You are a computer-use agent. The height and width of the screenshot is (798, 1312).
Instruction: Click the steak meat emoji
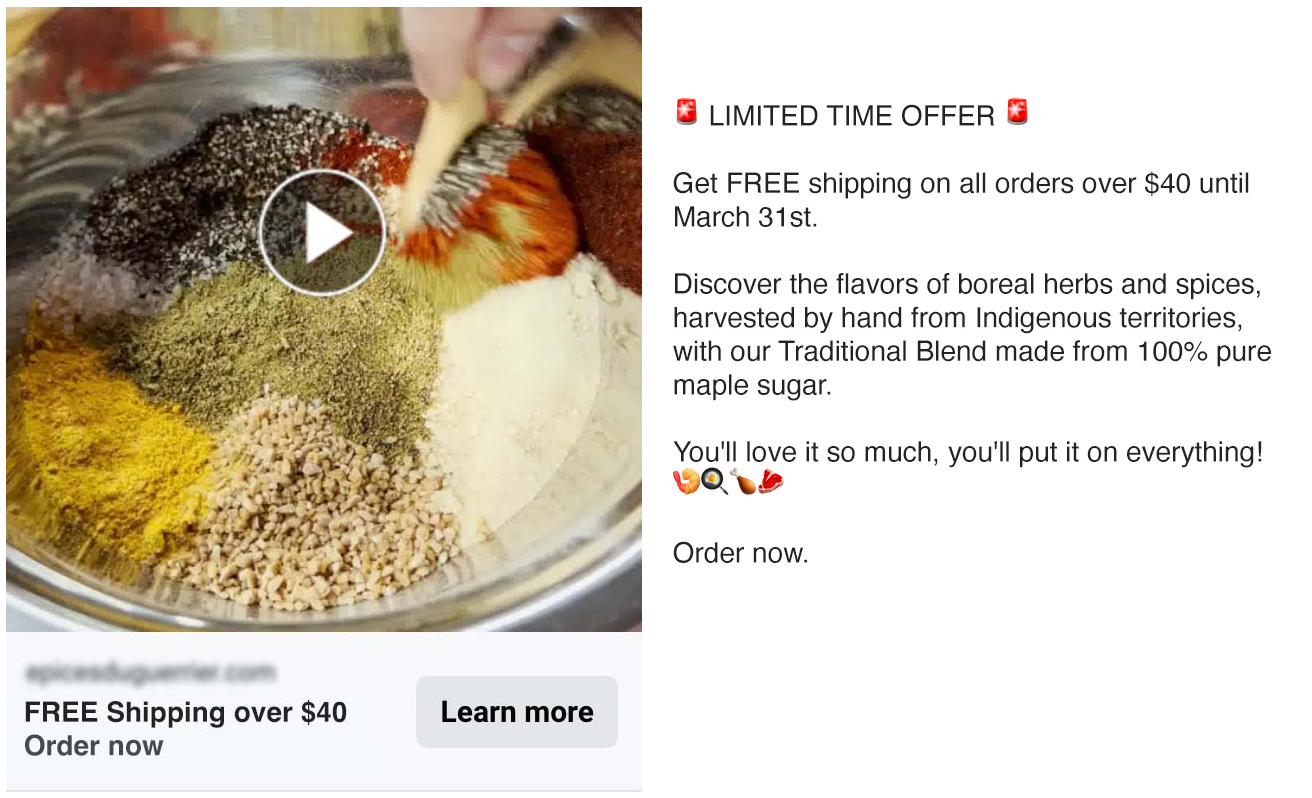(771, 482)
